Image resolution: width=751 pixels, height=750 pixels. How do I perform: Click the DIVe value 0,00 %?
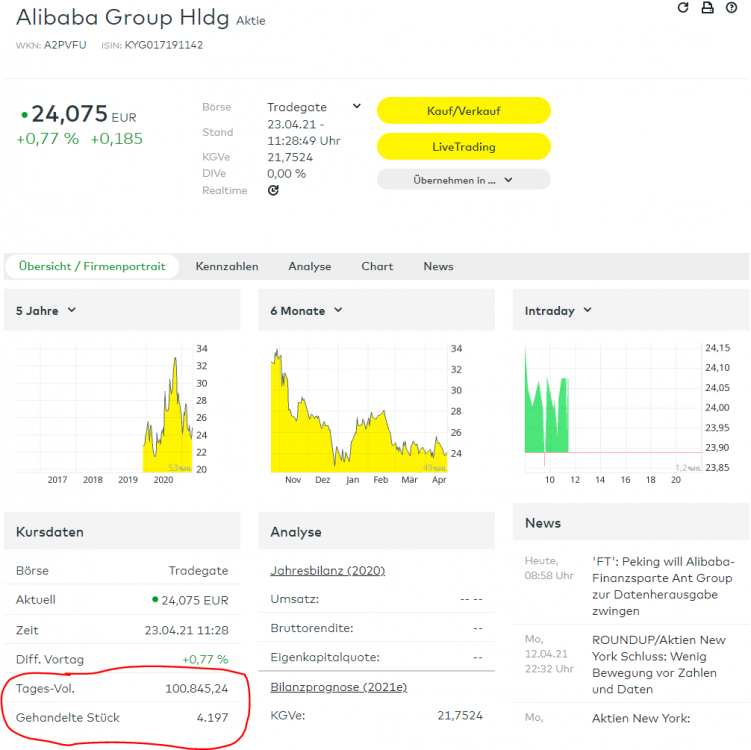[286, 173]
